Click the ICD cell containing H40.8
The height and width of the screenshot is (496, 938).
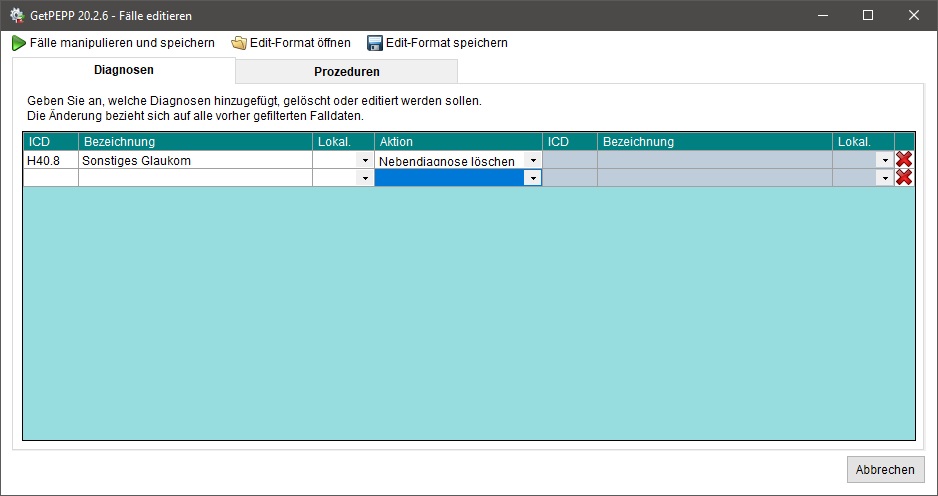(x=50, y=160)
